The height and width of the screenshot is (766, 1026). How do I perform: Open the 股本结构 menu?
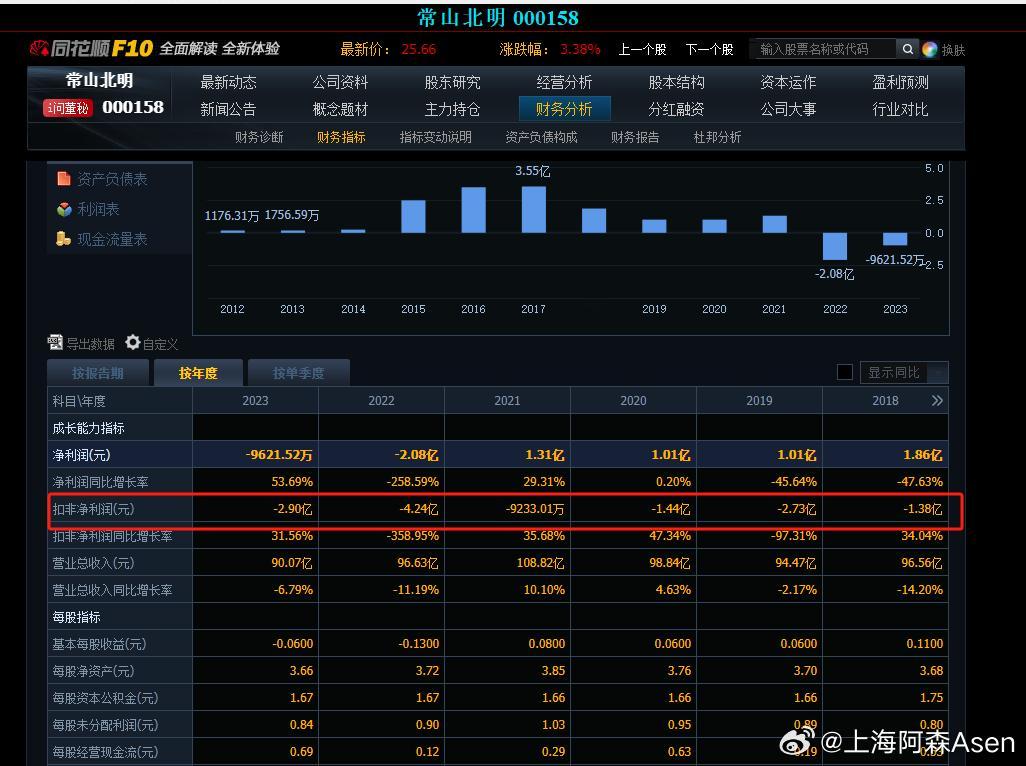click(x=677, y=82)
